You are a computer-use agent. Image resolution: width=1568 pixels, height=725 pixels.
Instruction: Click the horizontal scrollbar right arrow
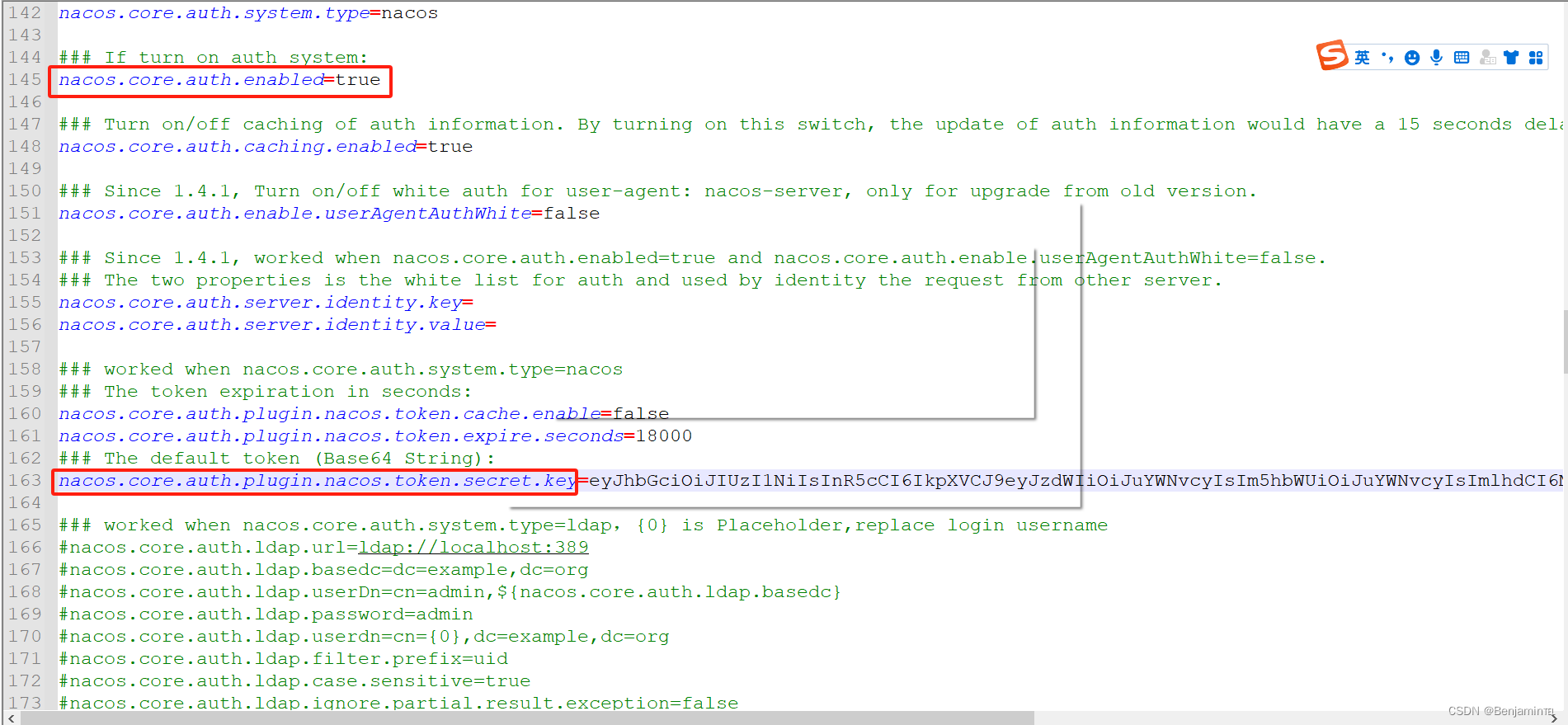[1554, 718]
